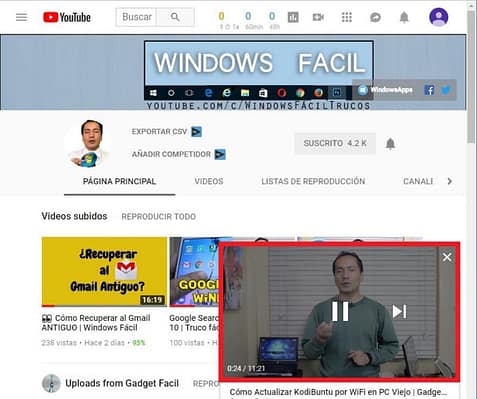The width and height of the screenshot is (477, 399).
Task: Open the vidIQ bar chart stats icon
Action: pos(293,17)
